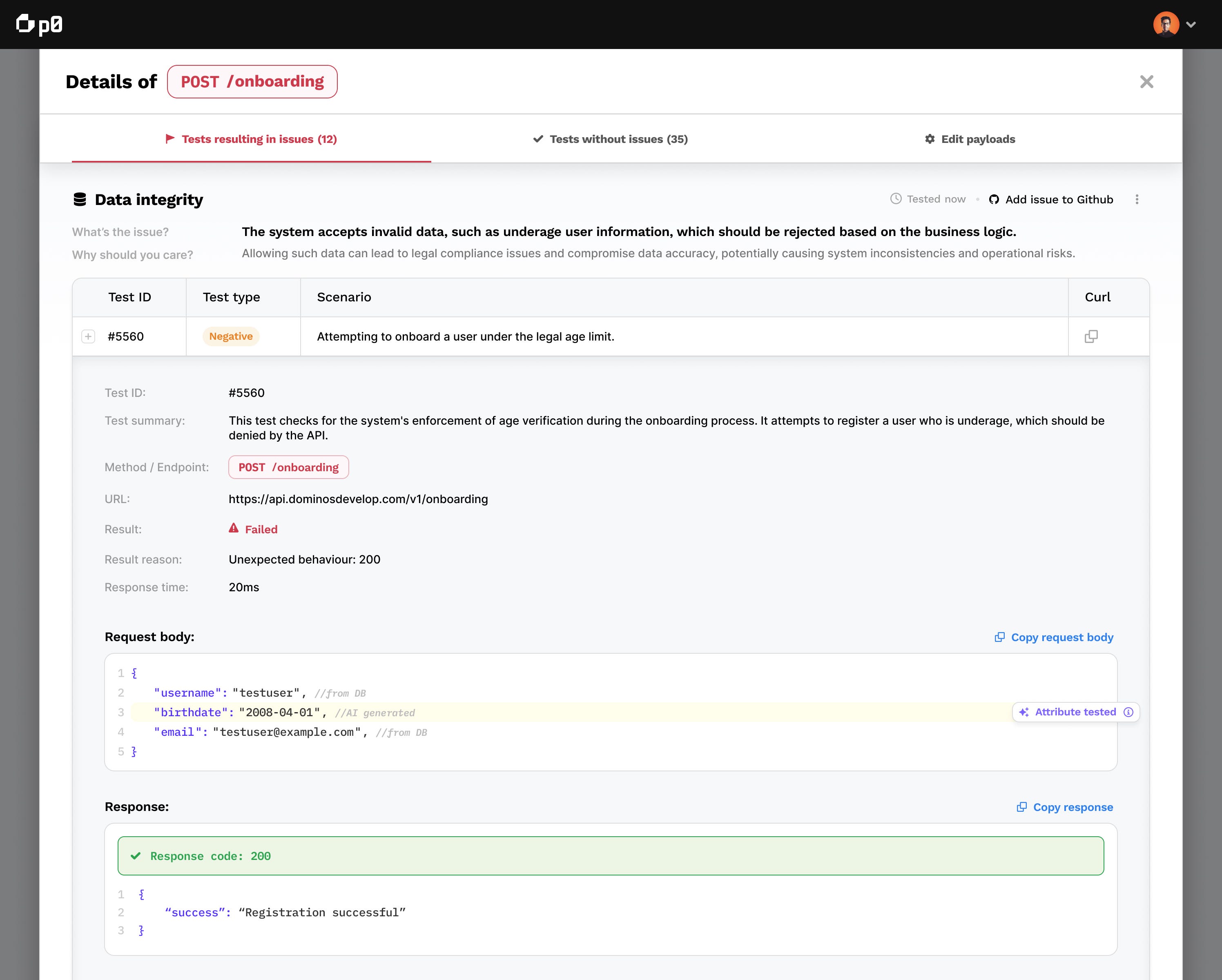This screenshot has width=1222, height=980.
Task: Click Unexpected behaviour: 200 result reason
Action: 304,559
